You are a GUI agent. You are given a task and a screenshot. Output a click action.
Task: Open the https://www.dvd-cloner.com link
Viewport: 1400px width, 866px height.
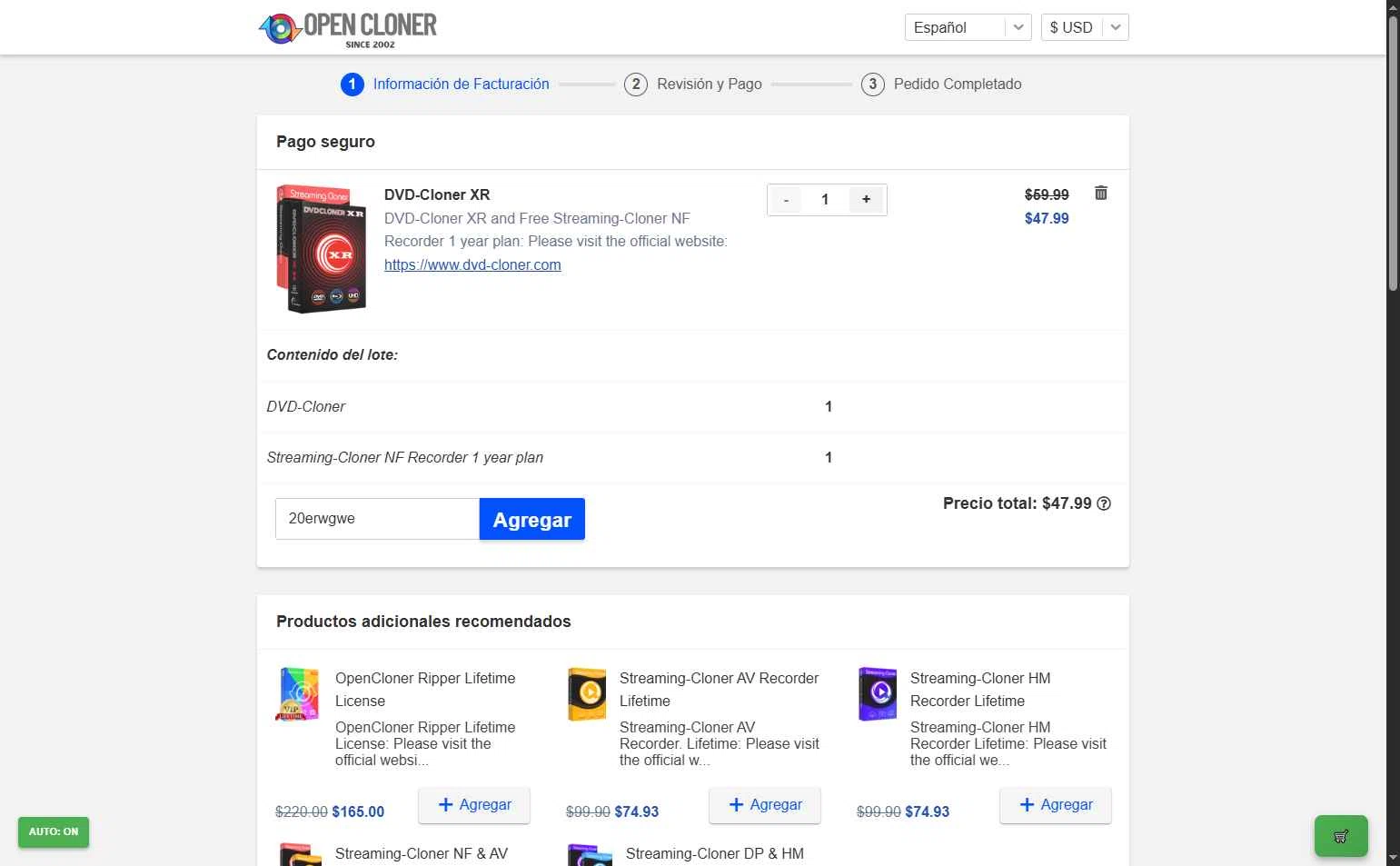coord(472,265)
